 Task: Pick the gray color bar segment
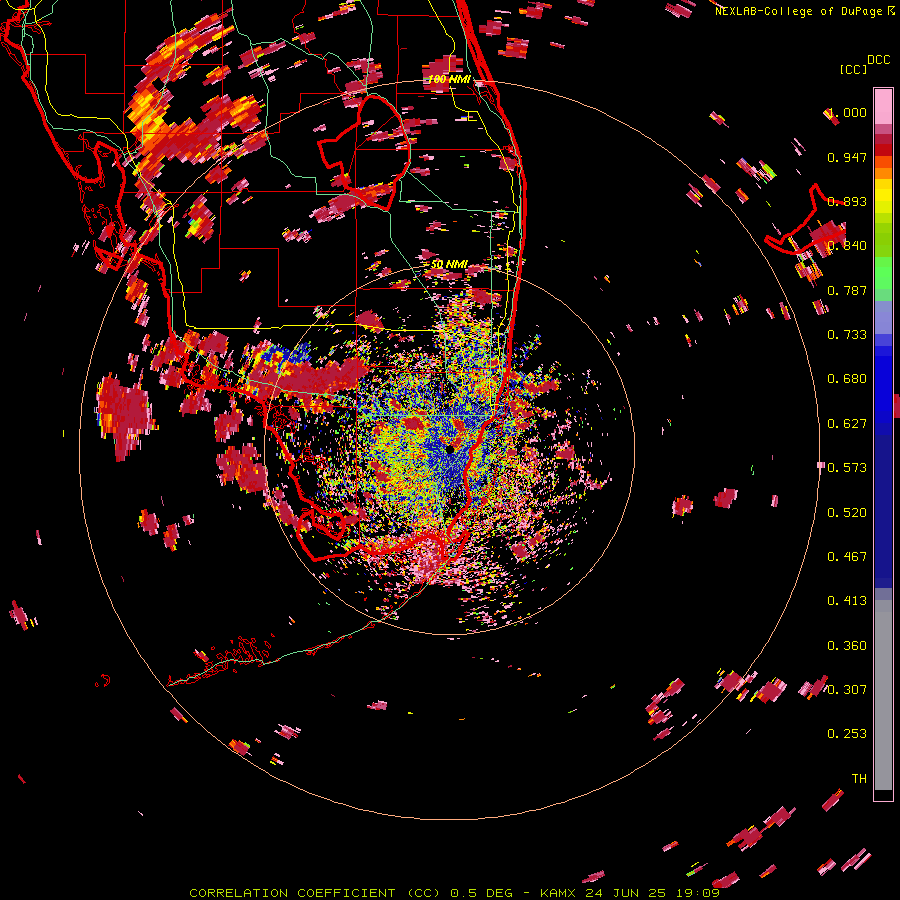(x=883, y=695)
